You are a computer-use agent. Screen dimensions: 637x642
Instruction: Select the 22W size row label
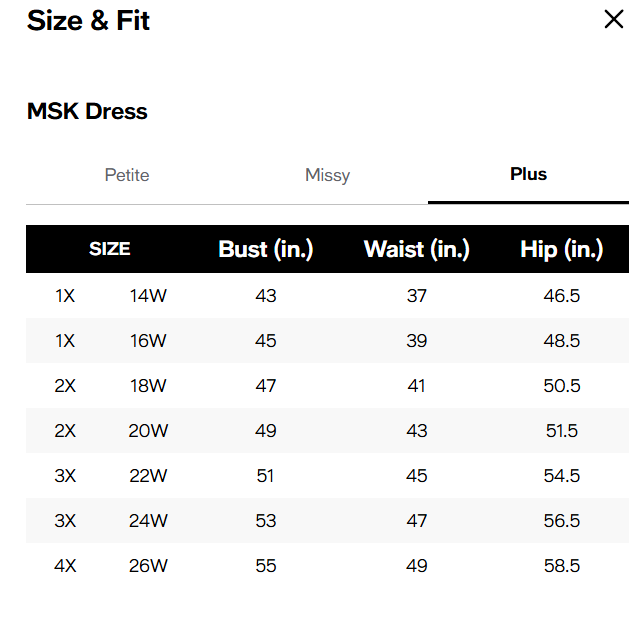click(148, 476)
